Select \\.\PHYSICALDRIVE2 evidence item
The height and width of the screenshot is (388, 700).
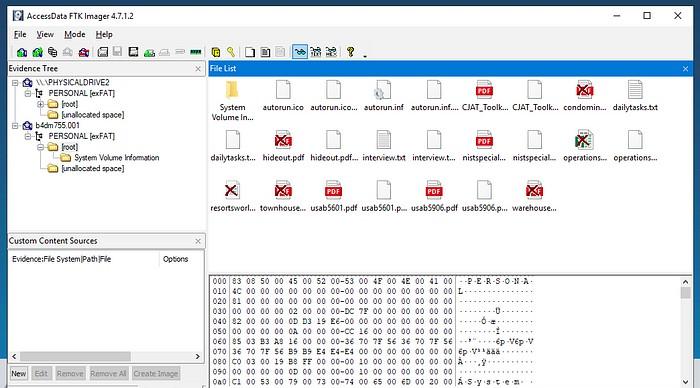pos(72,83)
